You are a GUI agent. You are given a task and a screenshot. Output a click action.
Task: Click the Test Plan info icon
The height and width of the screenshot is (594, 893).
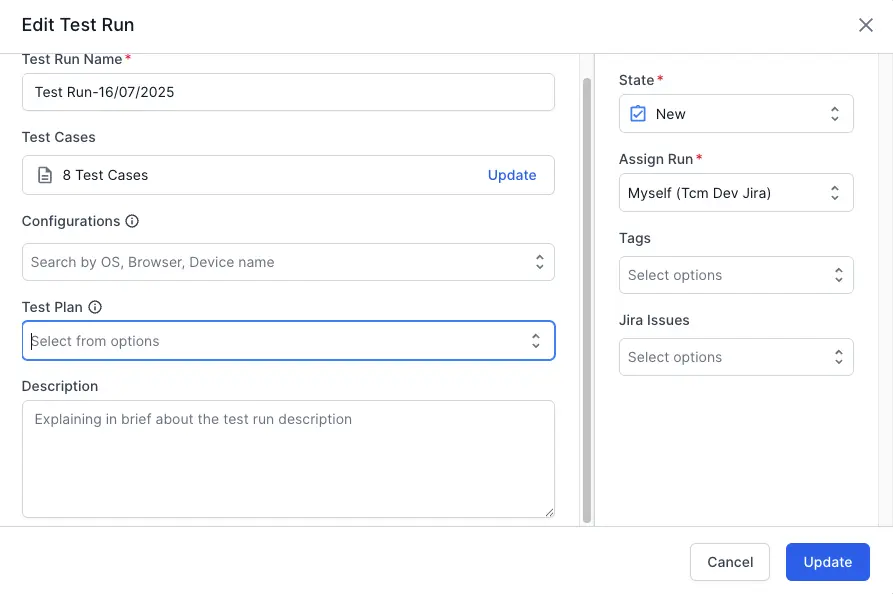(95, 307)
